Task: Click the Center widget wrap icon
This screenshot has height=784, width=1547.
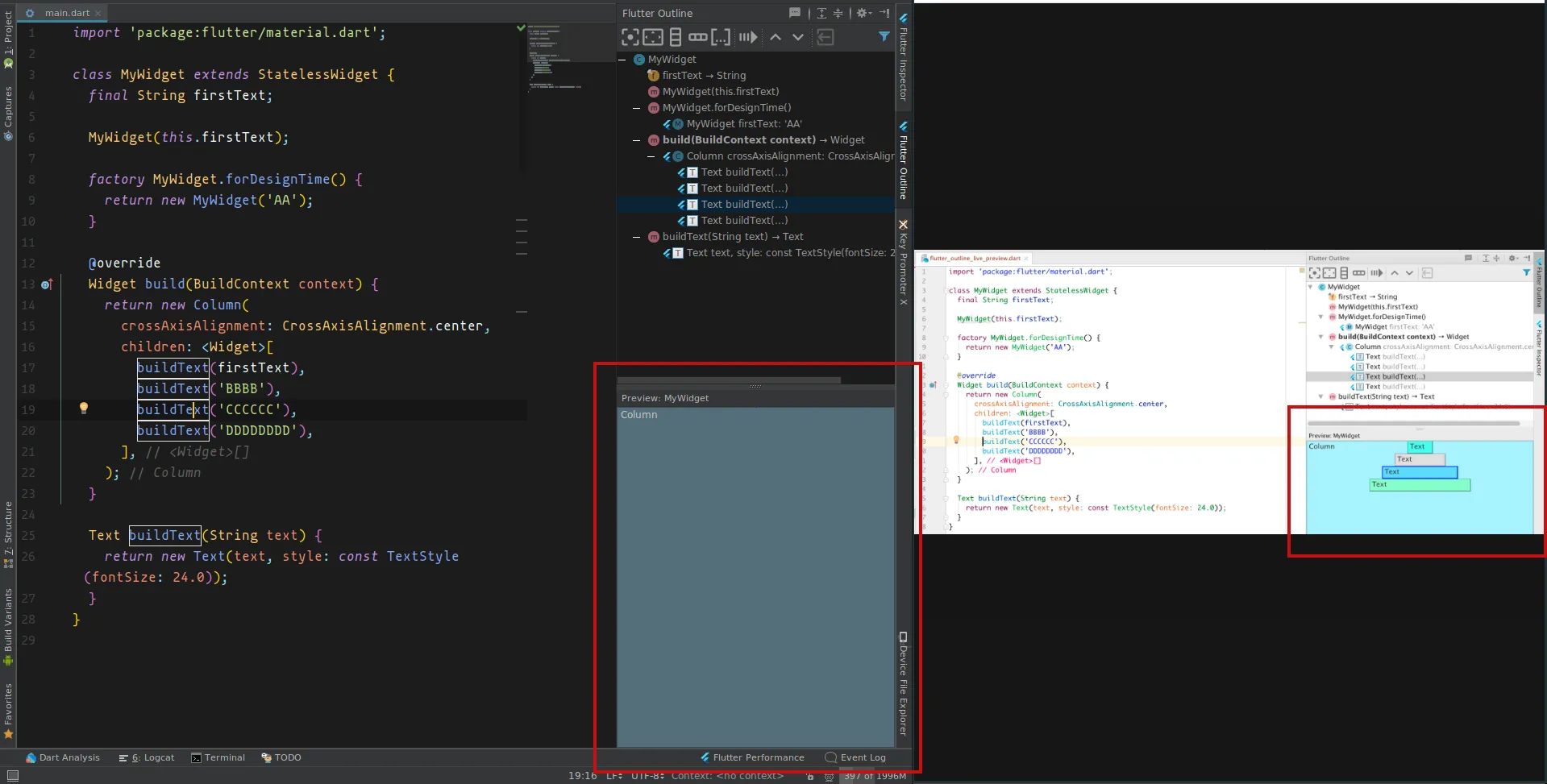Action: (x=630, y=37)
